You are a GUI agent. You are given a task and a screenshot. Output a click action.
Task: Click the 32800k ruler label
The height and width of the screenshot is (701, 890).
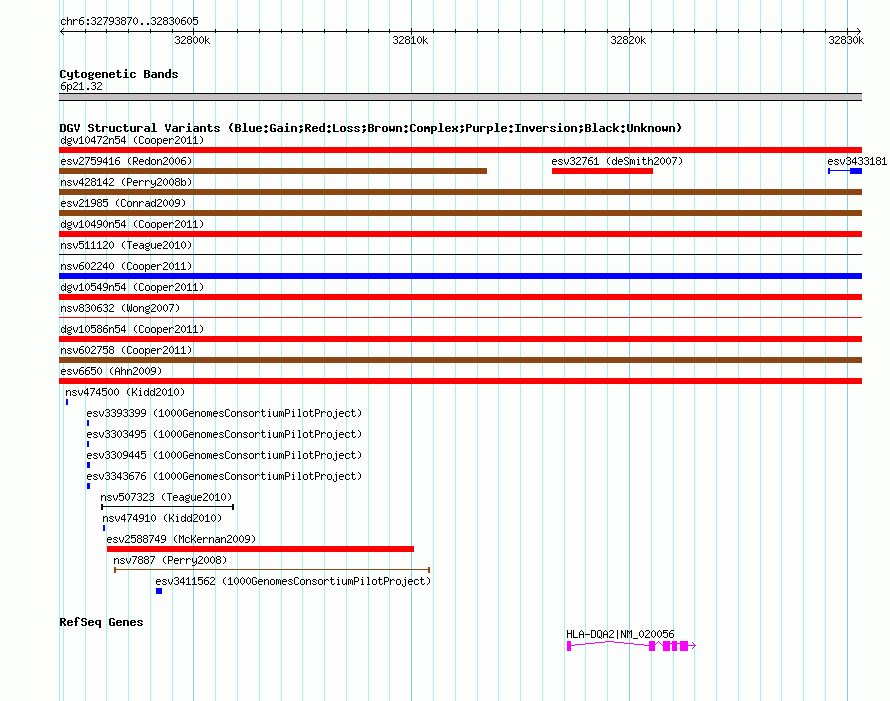pos(192,40)
